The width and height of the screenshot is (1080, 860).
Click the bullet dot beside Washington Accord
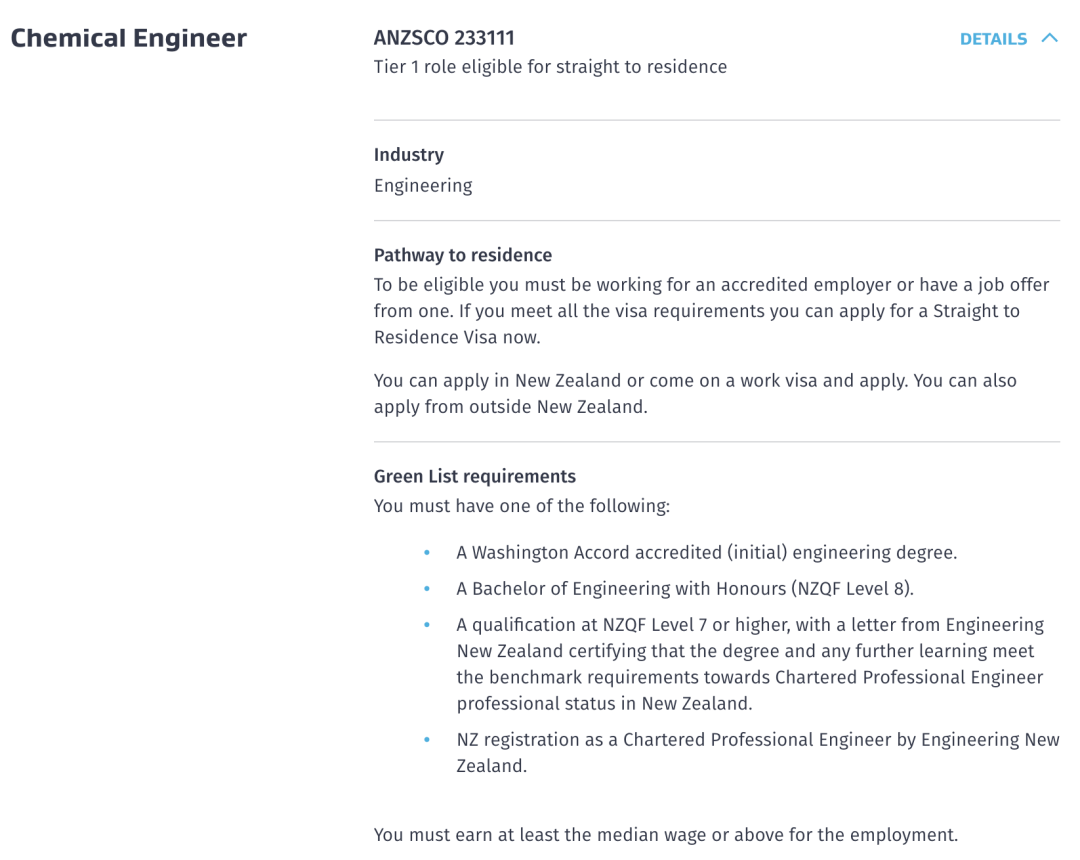pyautogui.click(x=427, y=553)
